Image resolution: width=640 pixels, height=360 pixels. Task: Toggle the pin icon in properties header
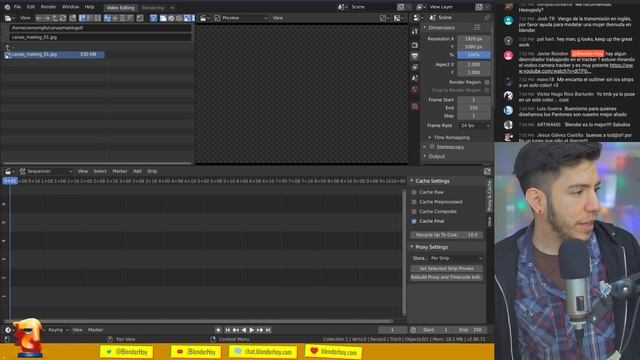coord(487,18)
